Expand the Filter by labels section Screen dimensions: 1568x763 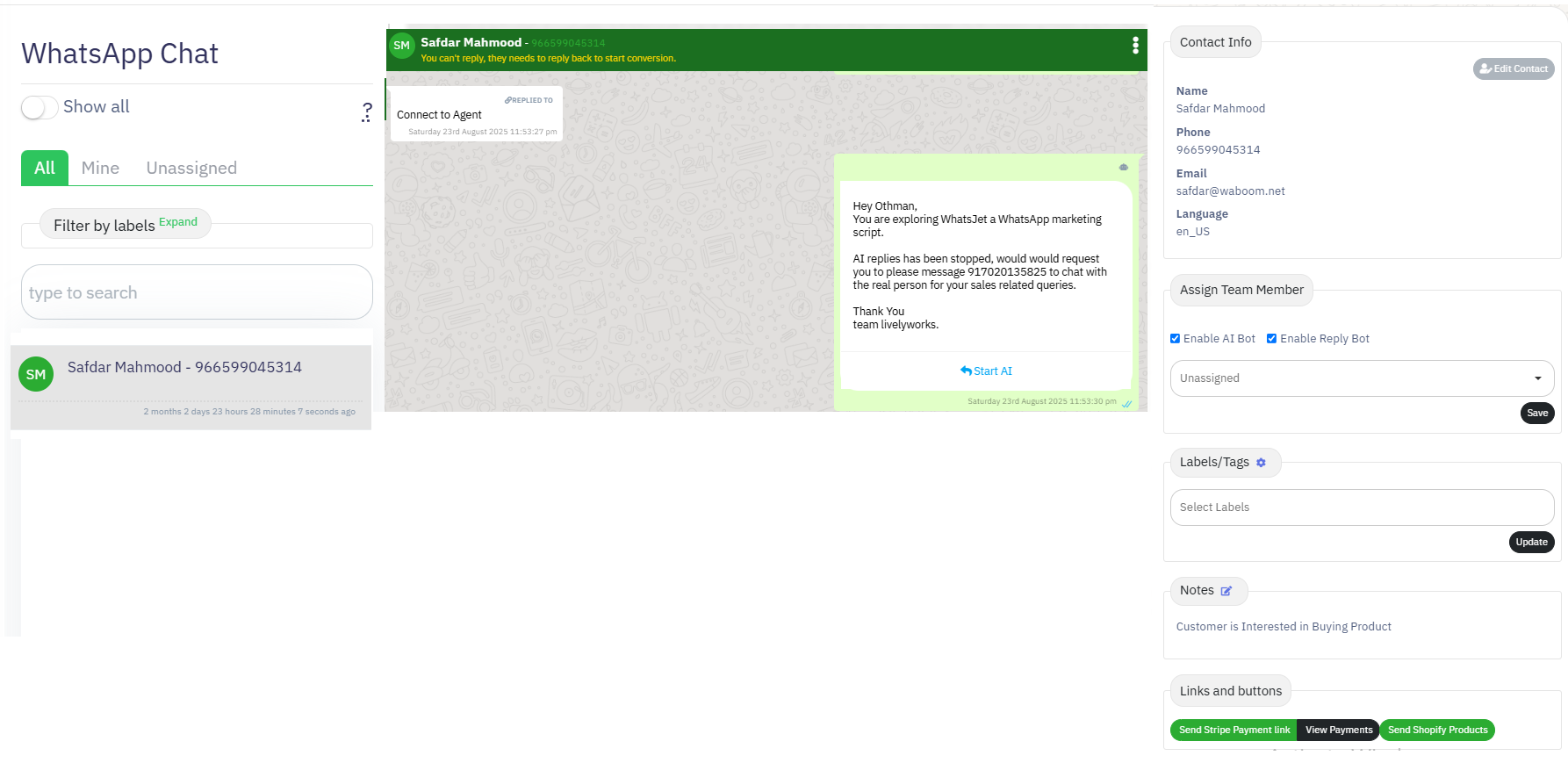178,222
